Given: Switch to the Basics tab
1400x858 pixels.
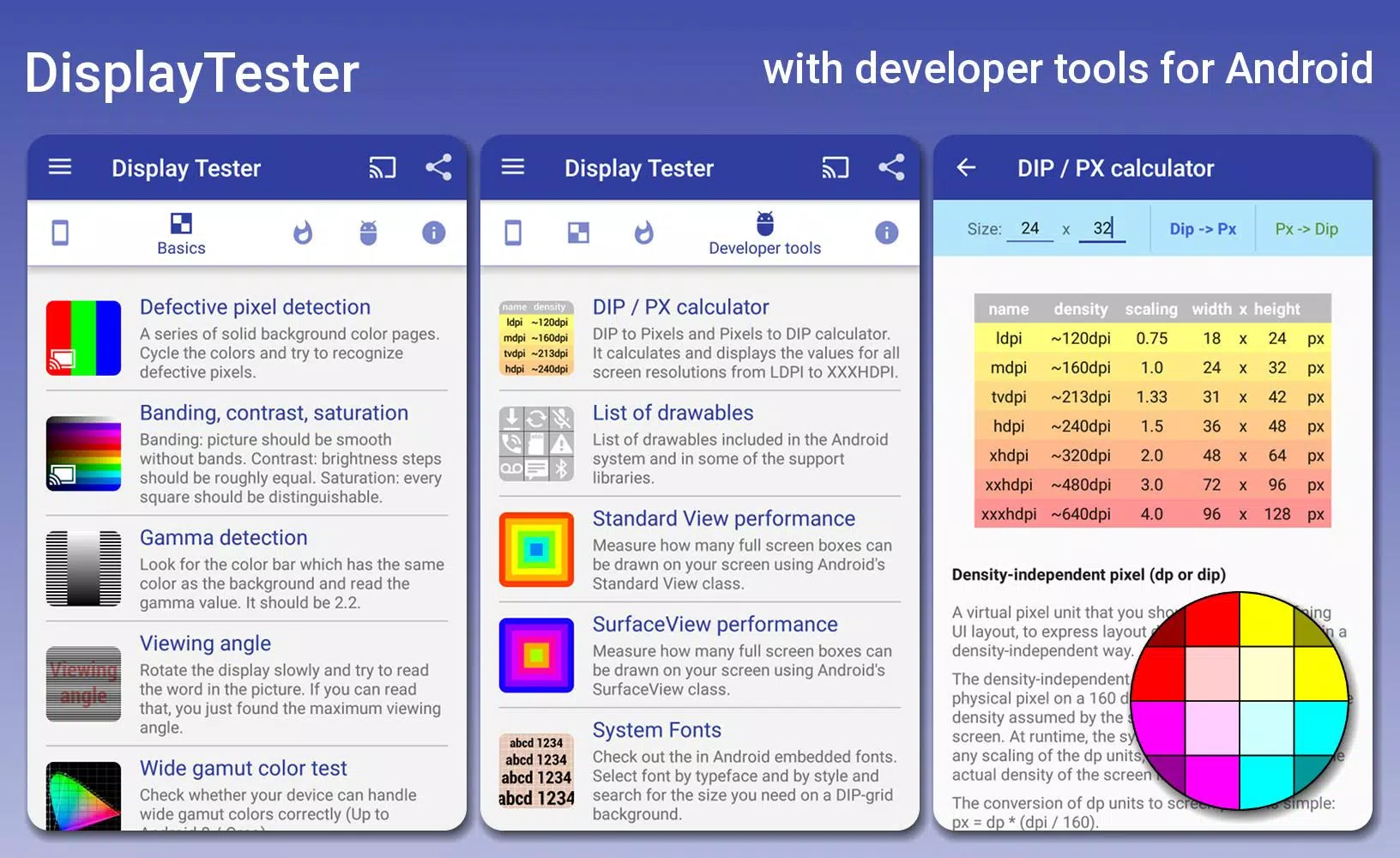Looking at the screenshot, I should [181, 234].
